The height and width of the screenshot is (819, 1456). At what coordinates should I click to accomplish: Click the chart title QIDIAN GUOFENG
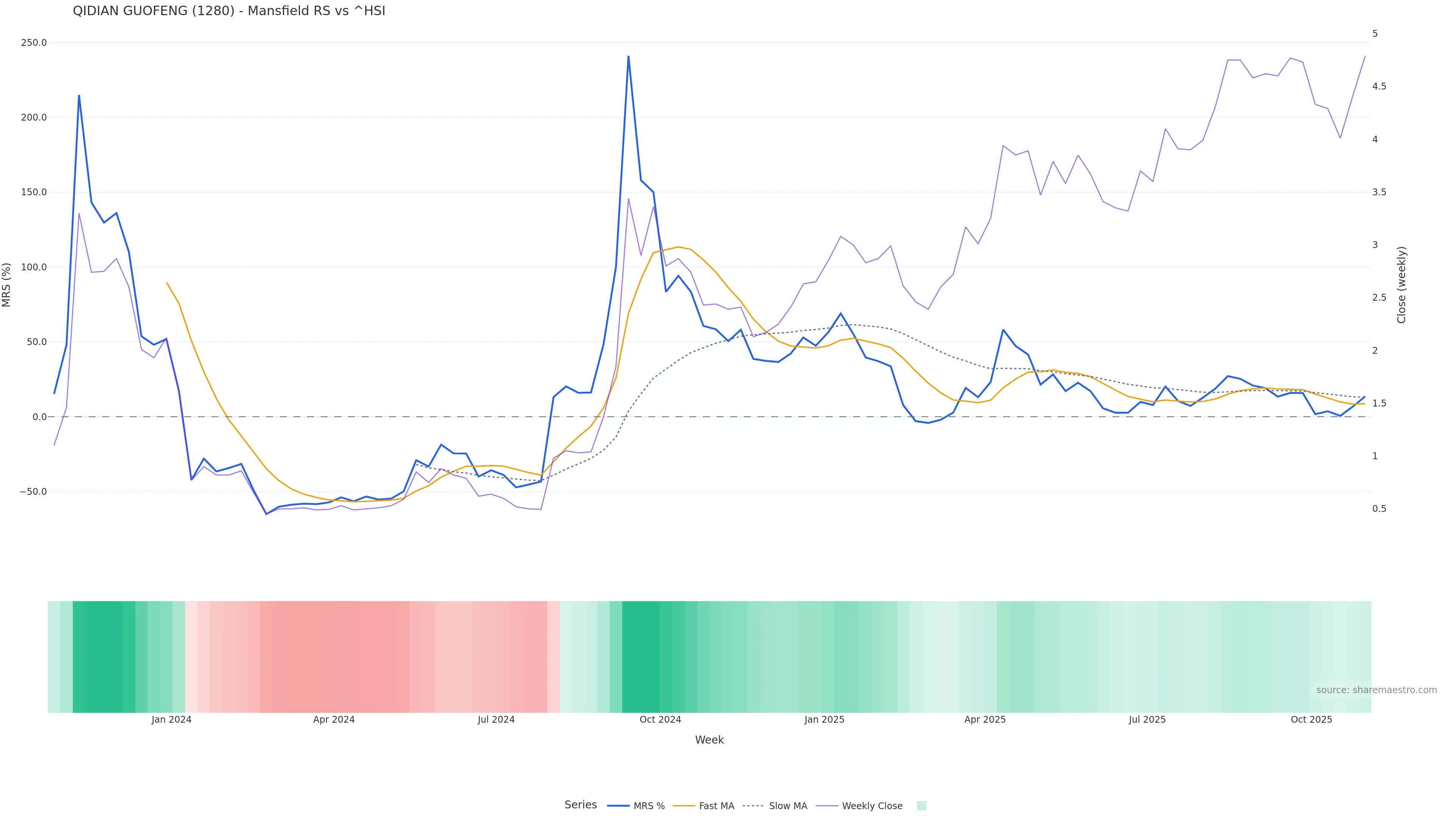pos(229,11)
